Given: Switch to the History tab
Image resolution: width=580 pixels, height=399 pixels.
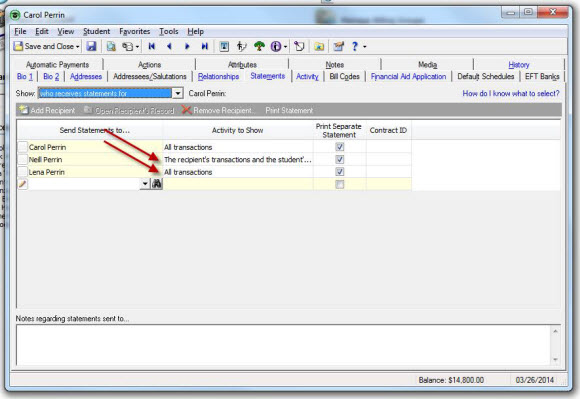Looking at the screenshot, I should coord(519,64).
